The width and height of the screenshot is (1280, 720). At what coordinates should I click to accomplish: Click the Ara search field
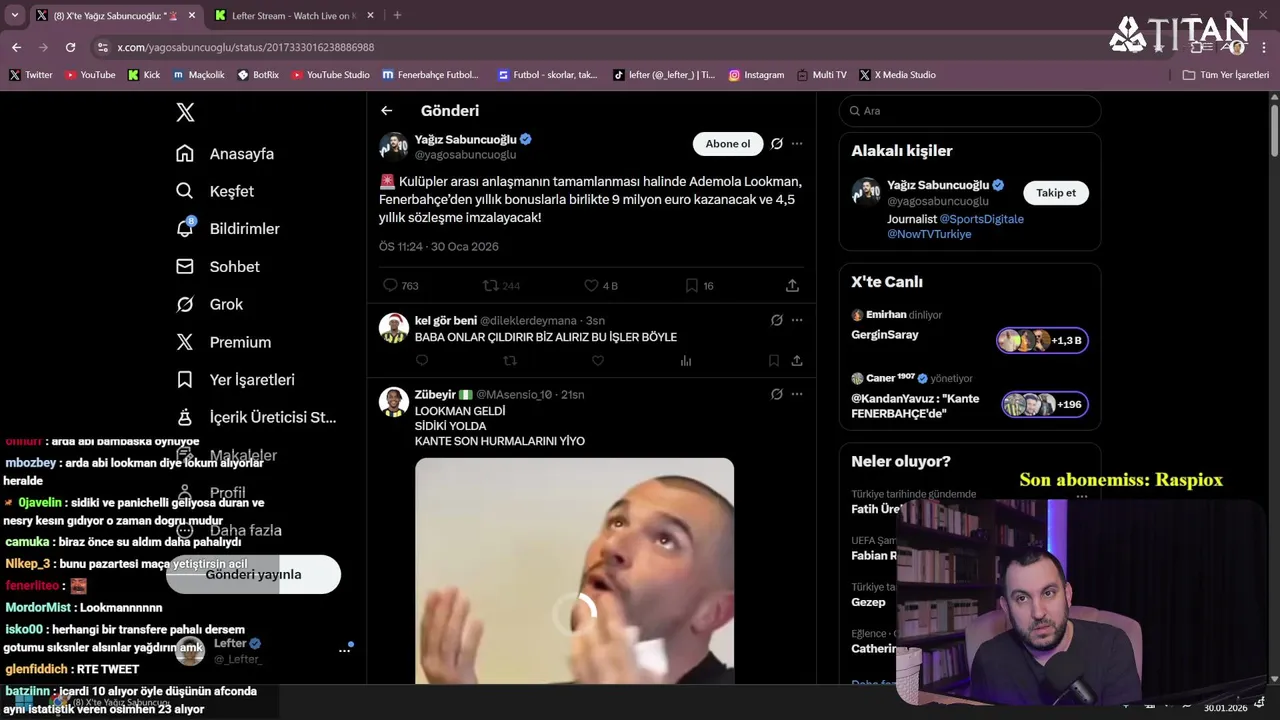[x=970, y=111]
